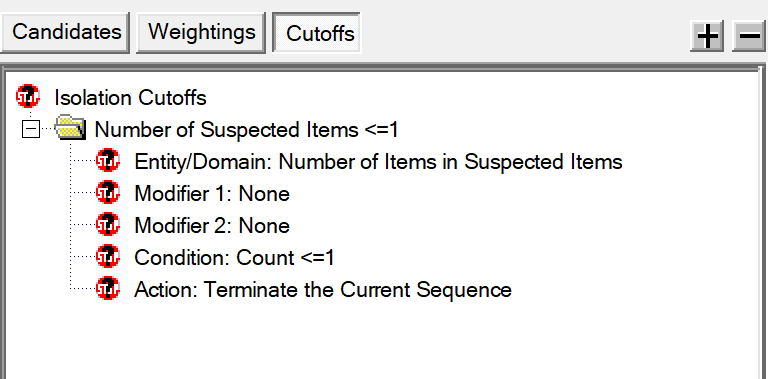
Task: Click the Isolation Cutoffs root icon
Action: tap(28, 96)
